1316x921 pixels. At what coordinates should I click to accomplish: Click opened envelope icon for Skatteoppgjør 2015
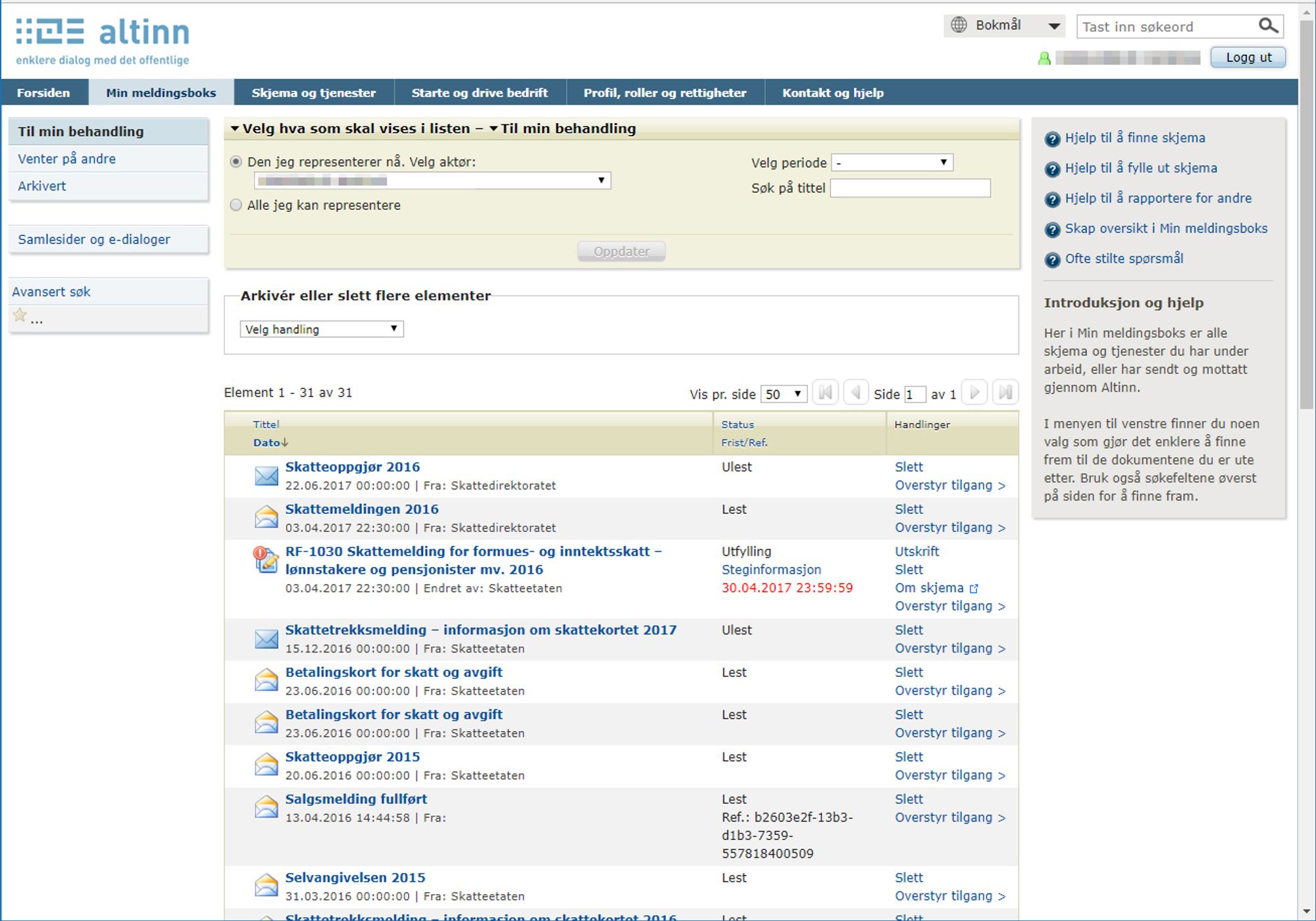[x=266, y=764]
